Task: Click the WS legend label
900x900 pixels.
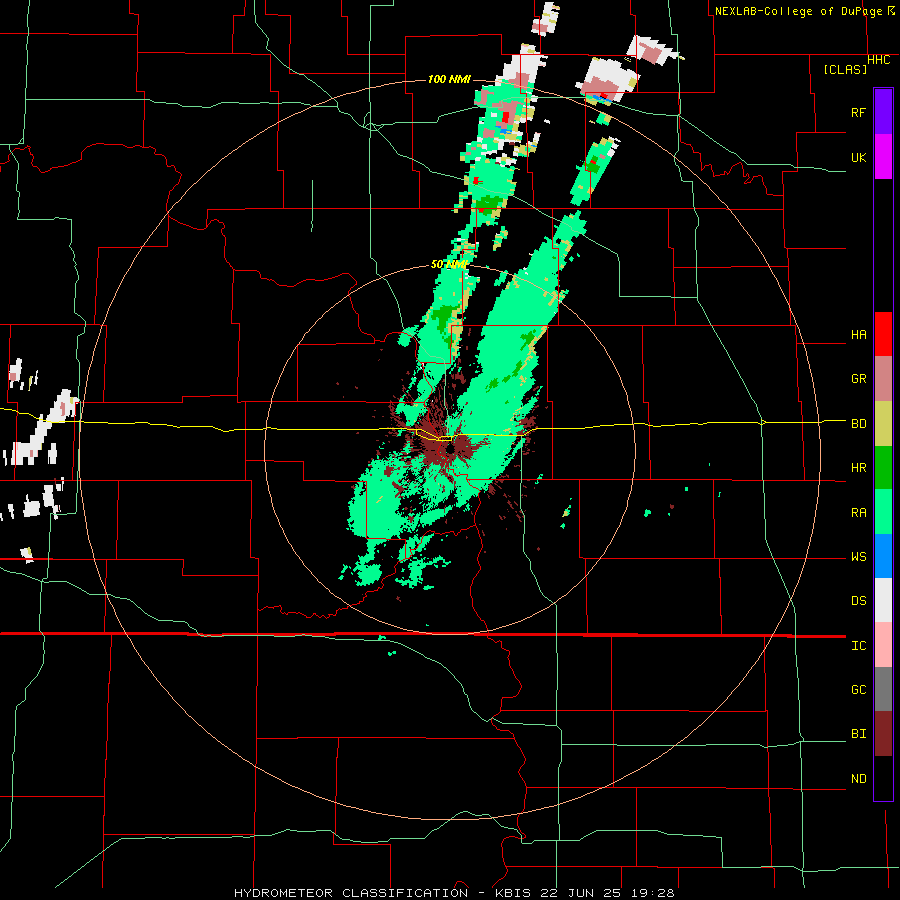Action: point(858,557)
